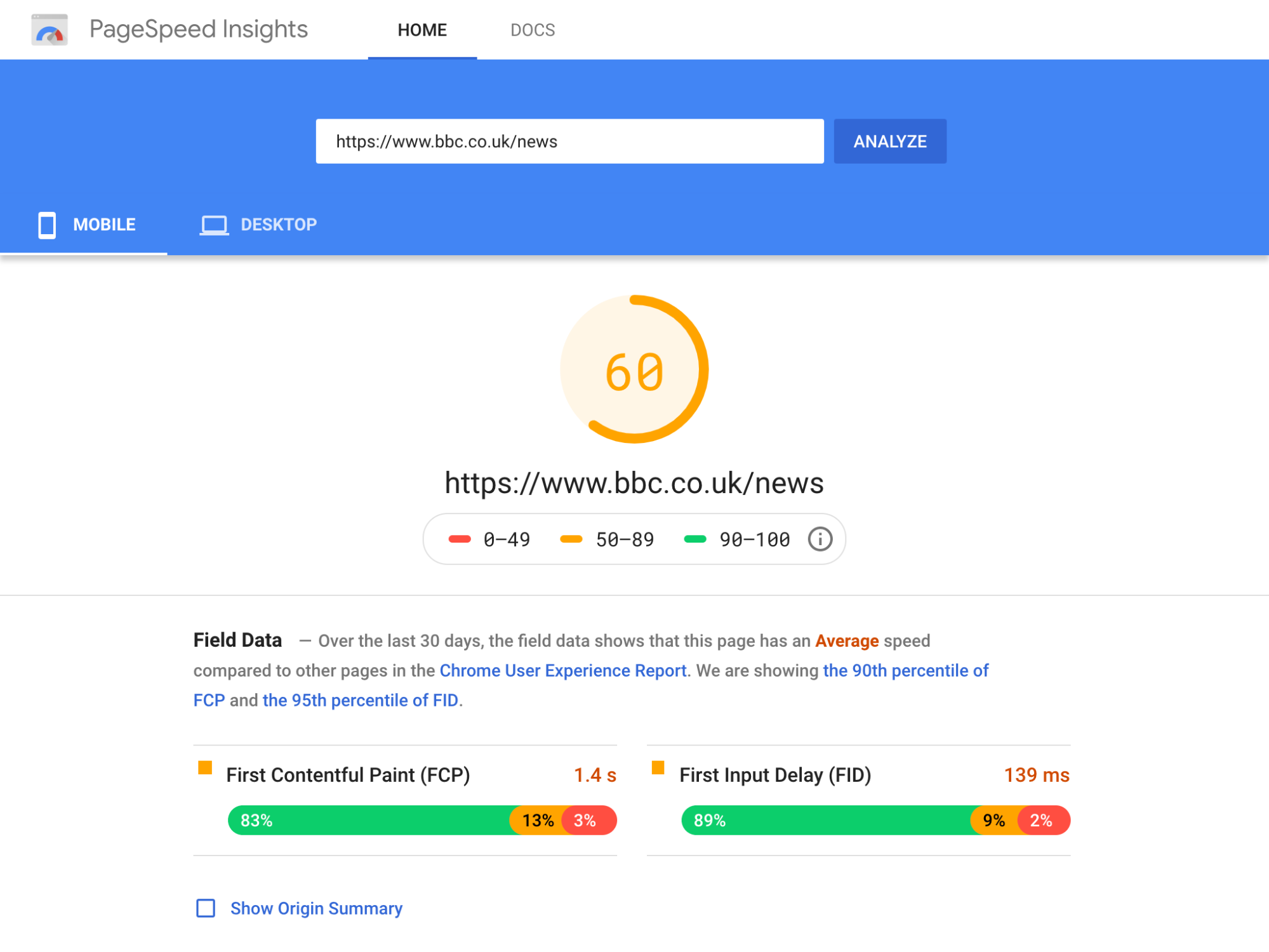Click the green 90–100 legend marker
Viewport: 1269px width, 952px height.
click(x=695, y=539)
